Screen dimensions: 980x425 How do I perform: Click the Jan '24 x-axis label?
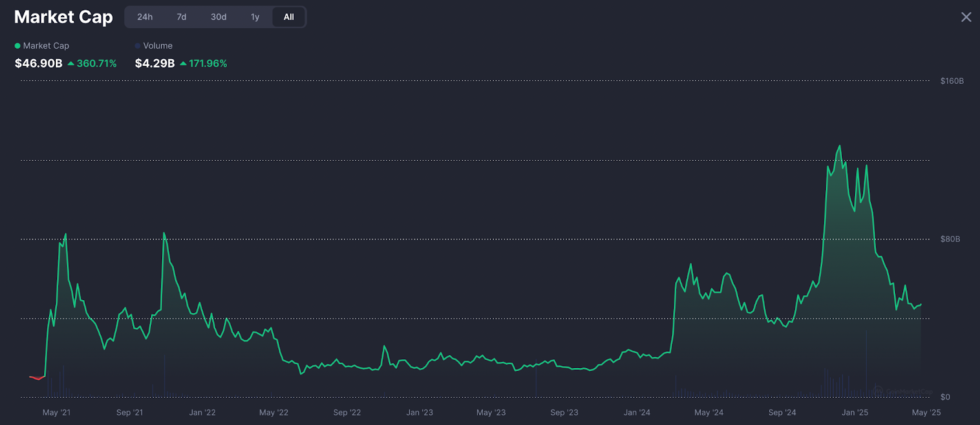(637, 412)
